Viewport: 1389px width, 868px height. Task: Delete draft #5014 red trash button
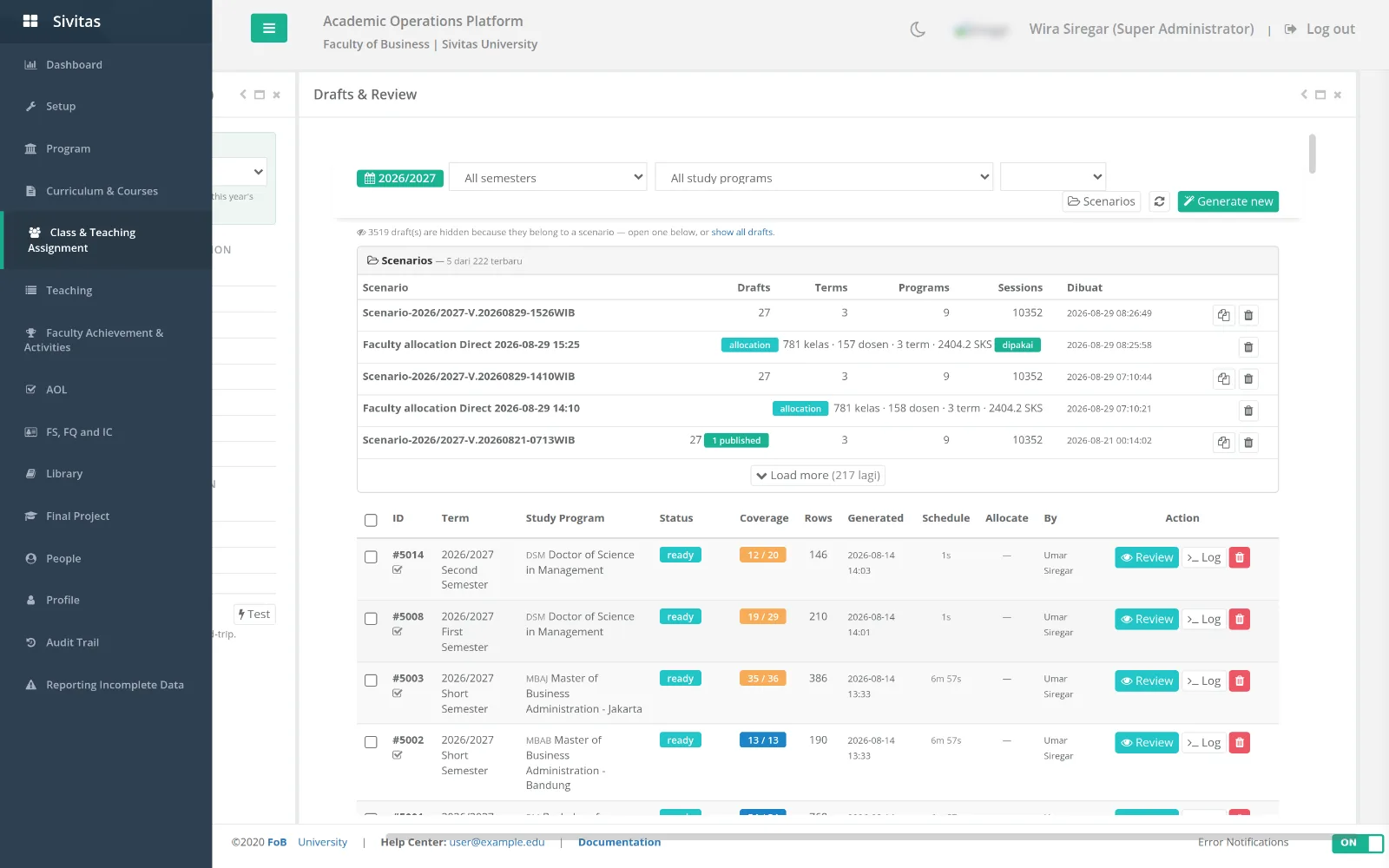pyautogui.click(x=1240, y=557)
